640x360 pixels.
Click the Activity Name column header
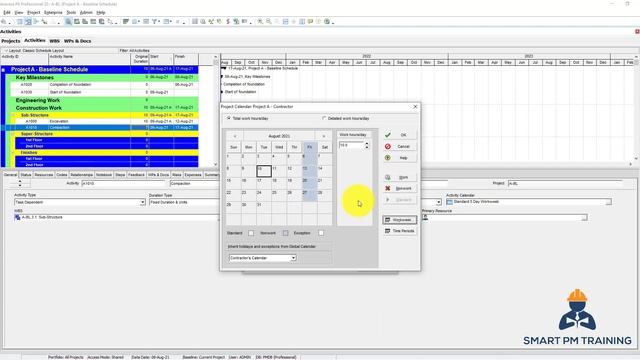(89, 59)
